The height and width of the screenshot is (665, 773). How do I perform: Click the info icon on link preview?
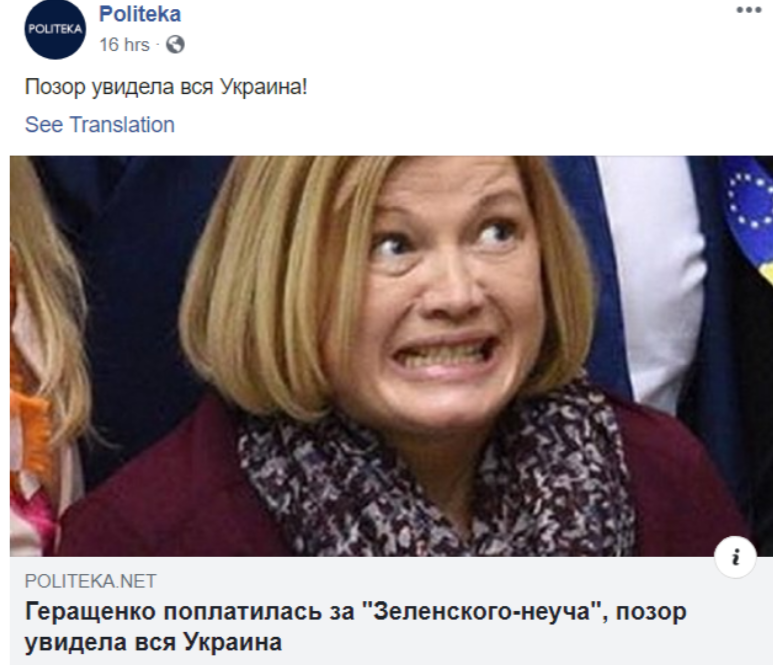(x=736, y=557)
